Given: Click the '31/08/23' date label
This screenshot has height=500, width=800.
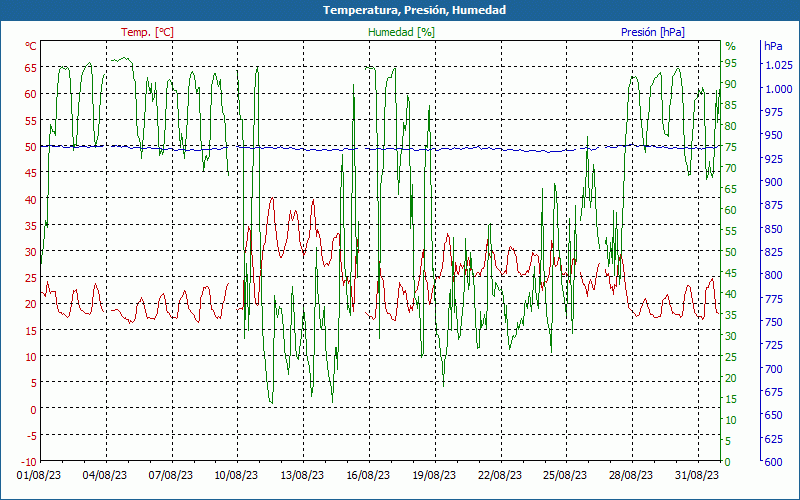Looking at the screenshot, I should tap(697, 475).
